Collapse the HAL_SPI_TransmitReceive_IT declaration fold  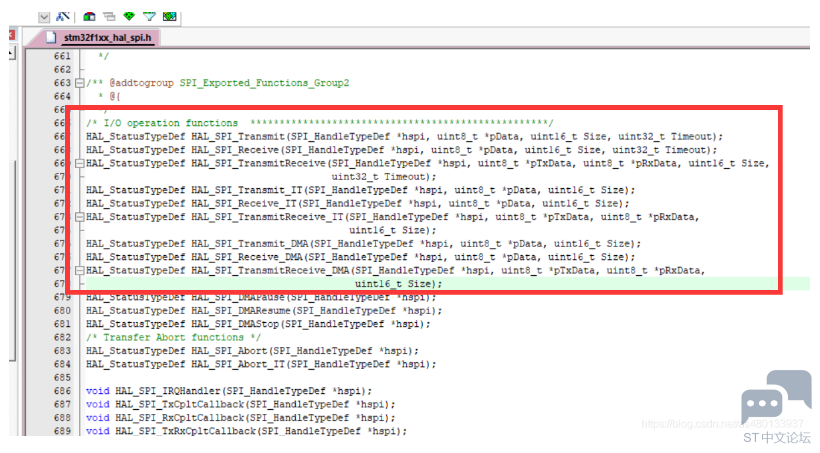coord(80,217)
